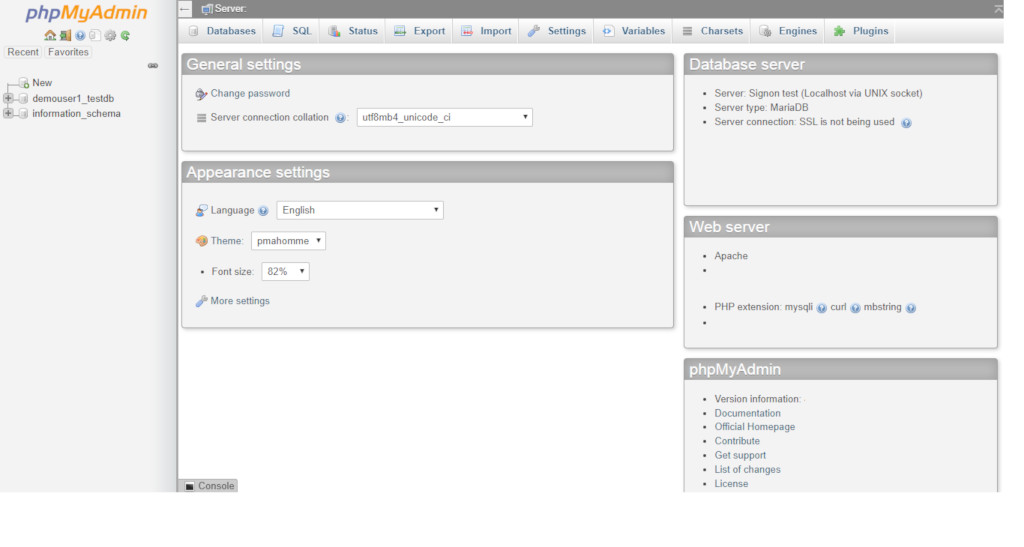The height and width of the screenshot is (547, 1024).
Task: Click the SQL documentation page icon in sidebar
Action: pyautogui.click(x=95, y=35)
